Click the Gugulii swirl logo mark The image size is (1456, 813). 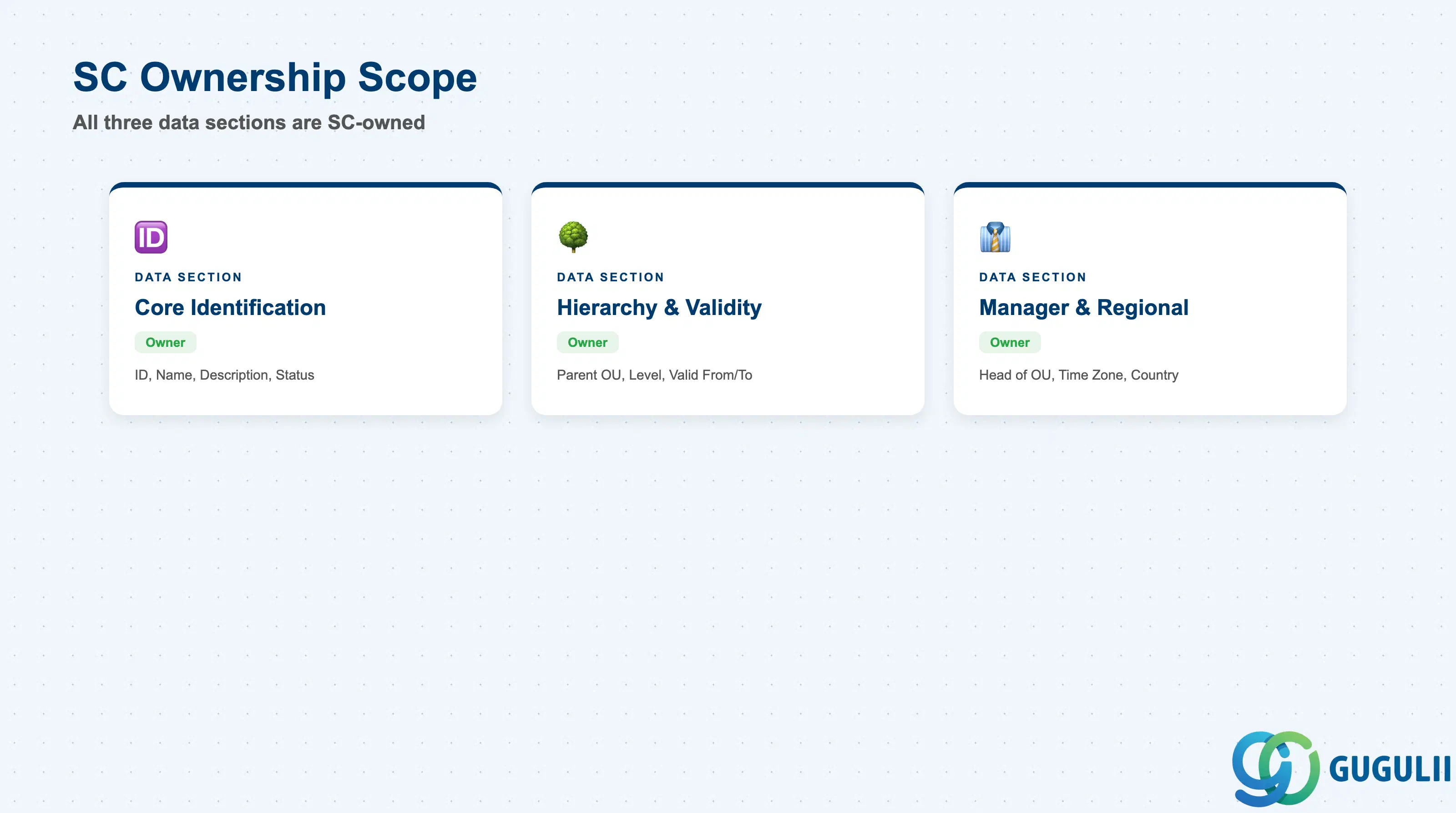tap(1276, 769)
